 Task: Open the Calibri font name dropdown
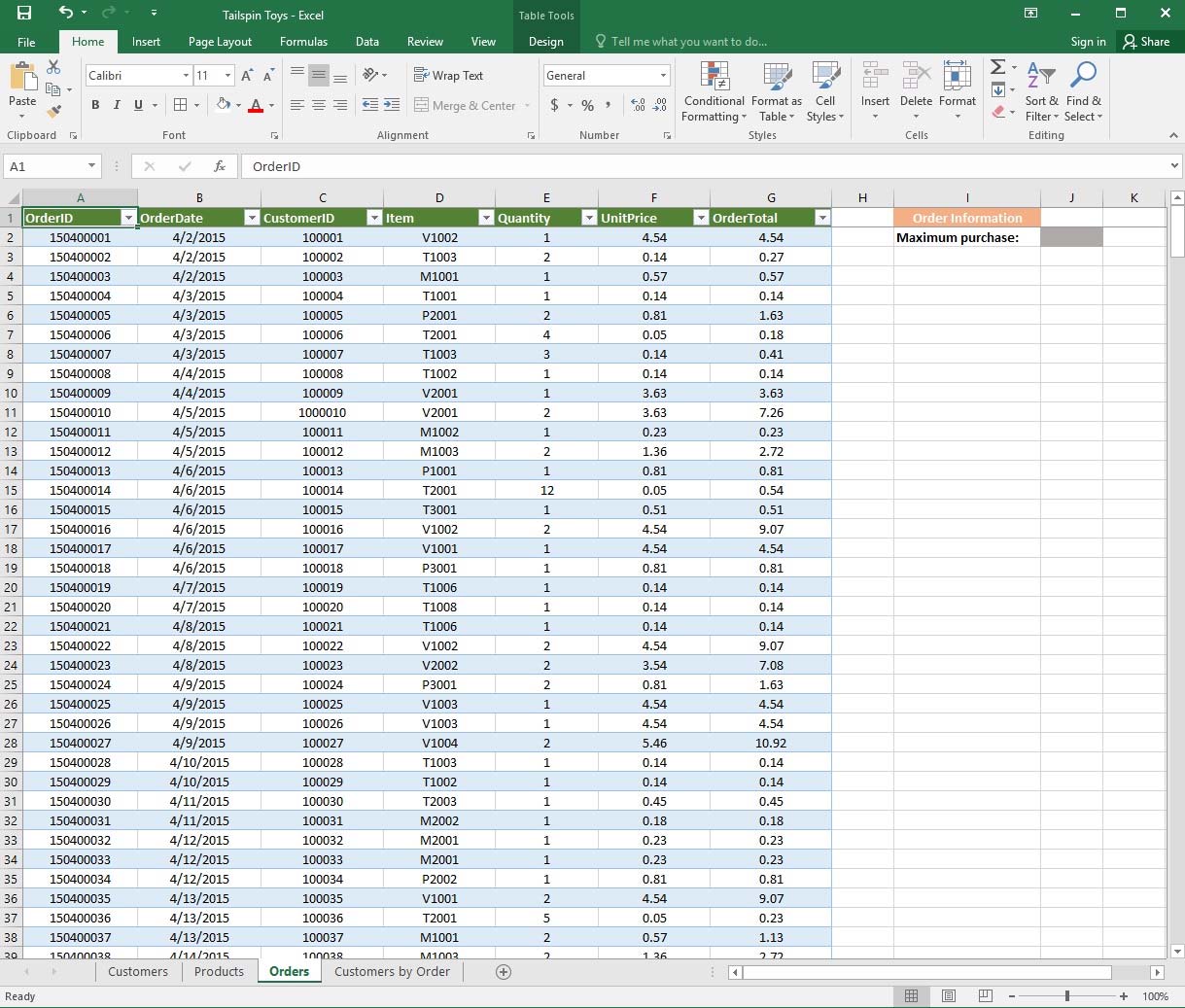[186, 76]
